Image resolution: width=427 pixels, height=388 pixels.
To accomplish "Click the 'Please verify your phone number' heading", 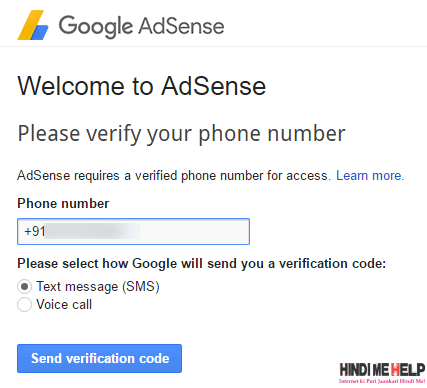I will [181, 134].
